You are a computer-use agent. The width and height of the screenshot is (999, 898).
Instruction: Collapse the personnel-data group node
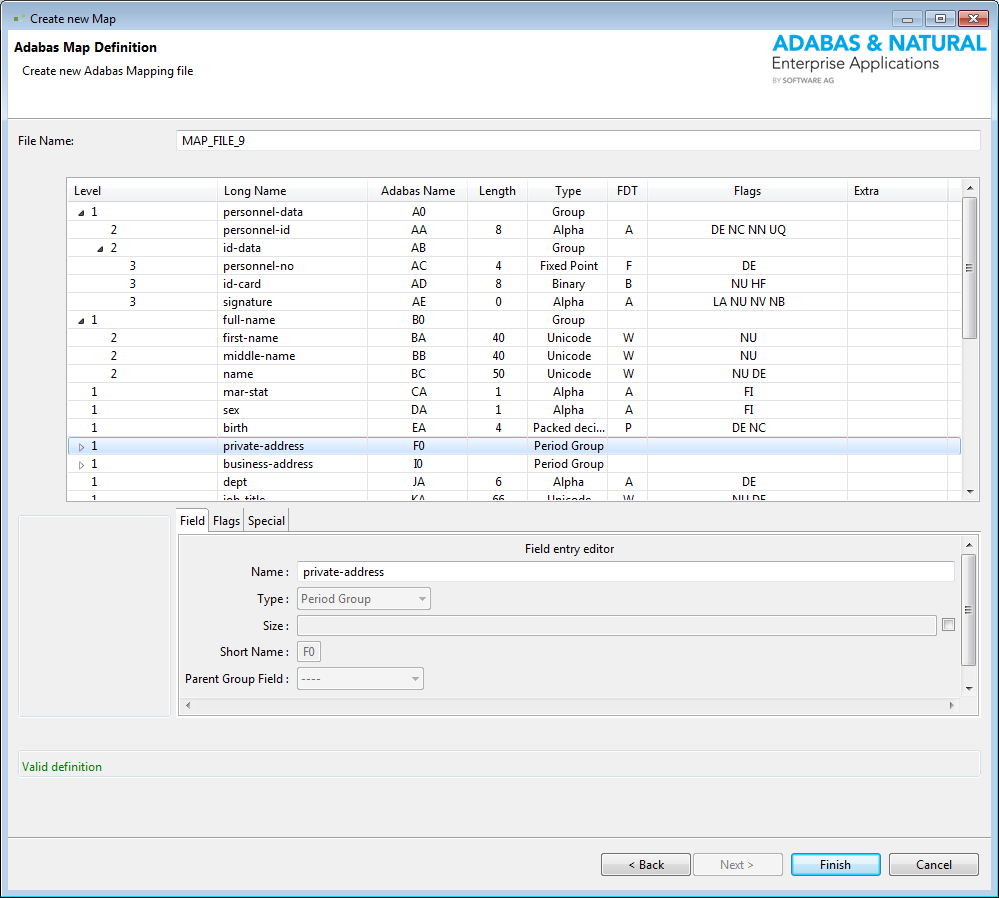[81, 211]
